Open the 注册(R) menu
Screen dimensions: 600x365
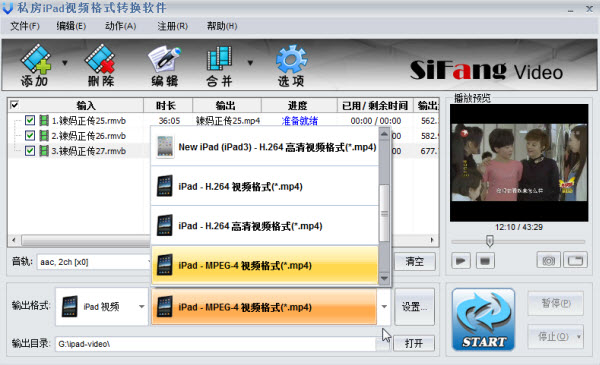tap(172, 26)
